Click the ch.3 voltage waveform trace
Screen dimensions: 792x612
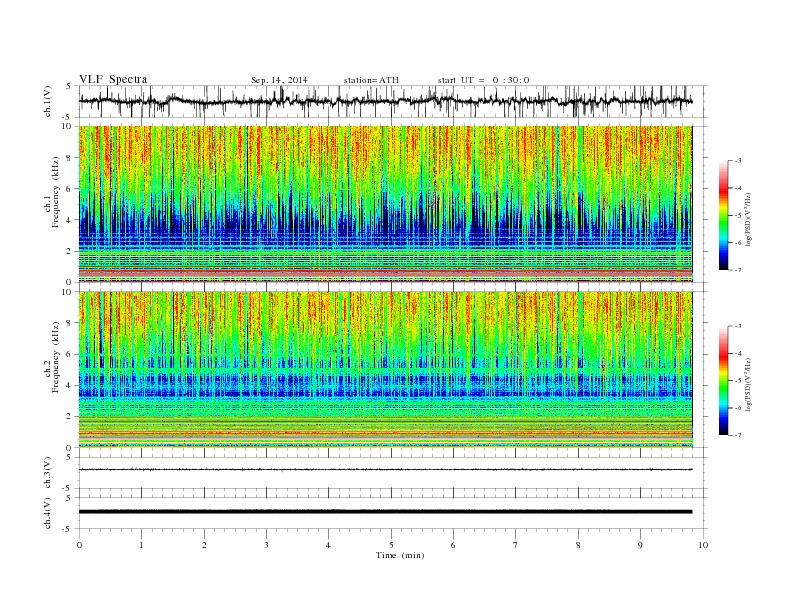pyautogui.click(x=385, y=470)
